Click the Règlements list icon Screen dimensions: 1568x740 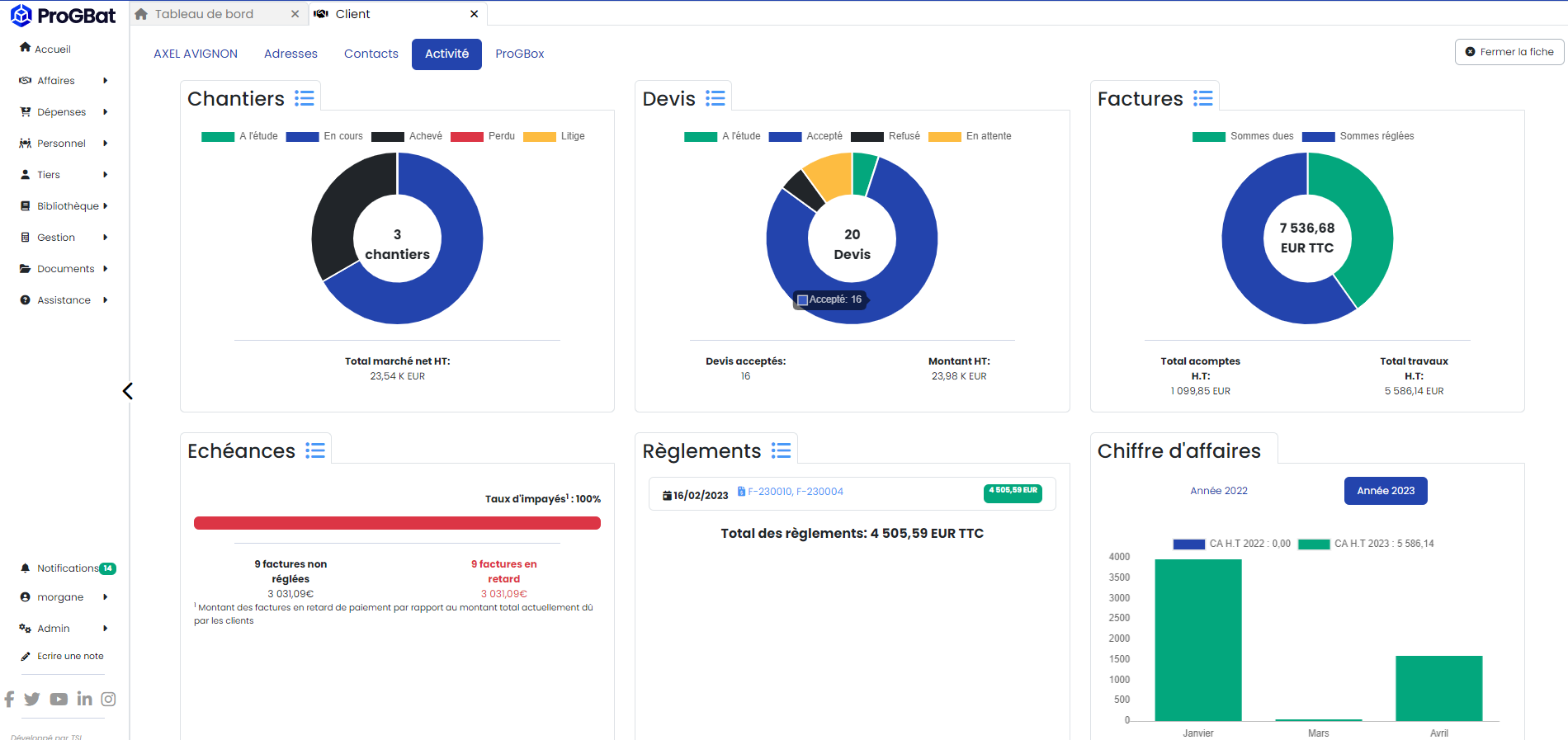pyautogui.click(x=781, y=451)
